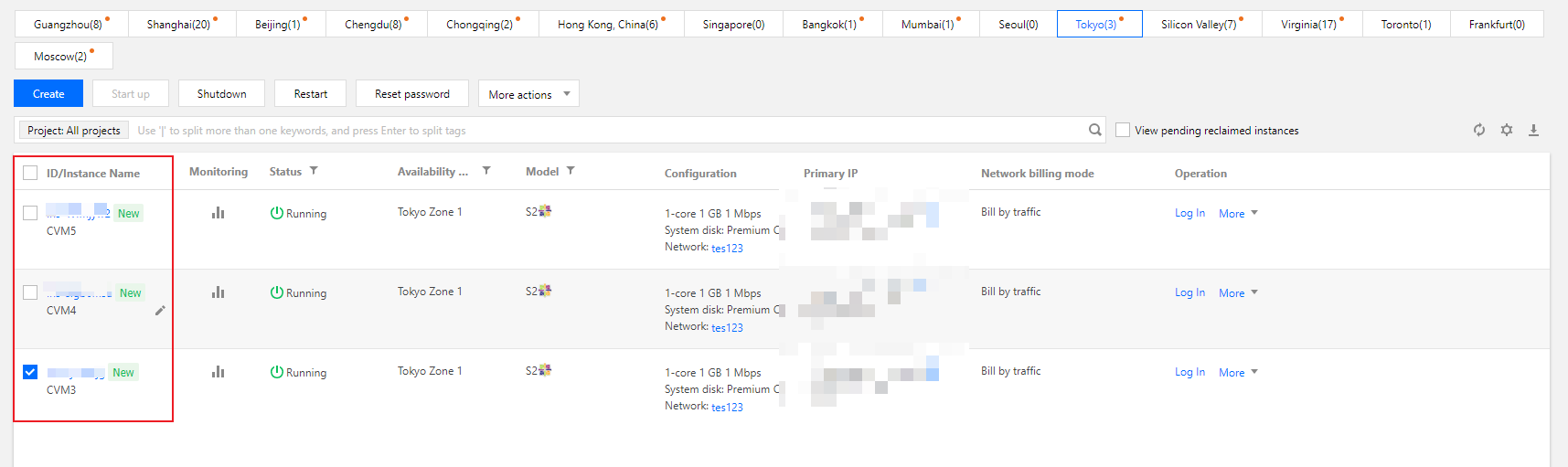The height and width of the screenshot is (467, 1568).
Task: Click the Availability column filter icon
Action: 486,171
